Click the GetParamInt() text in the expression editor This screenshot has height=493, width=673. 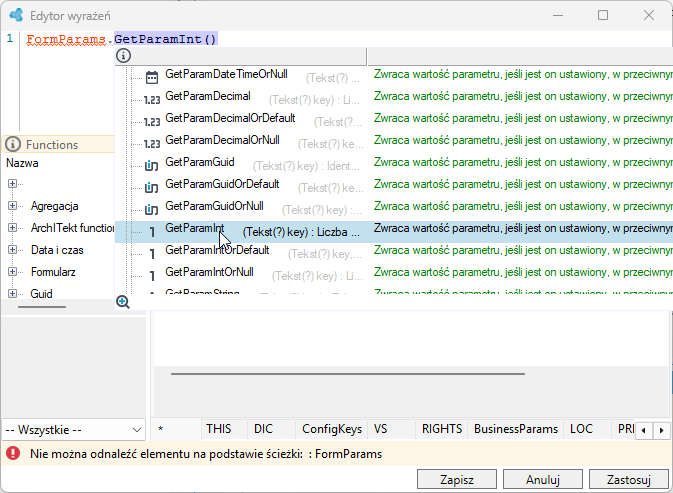pos(166,39)
